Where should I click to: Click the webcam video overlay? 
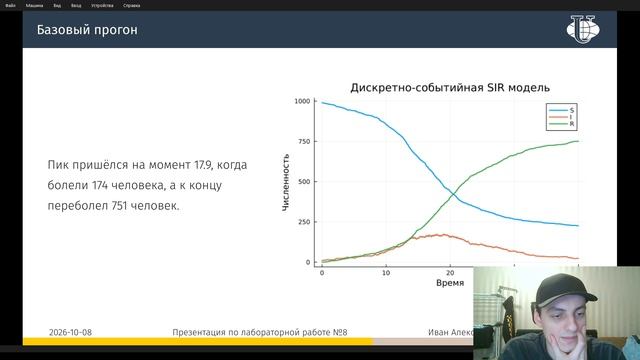[557, 313]
